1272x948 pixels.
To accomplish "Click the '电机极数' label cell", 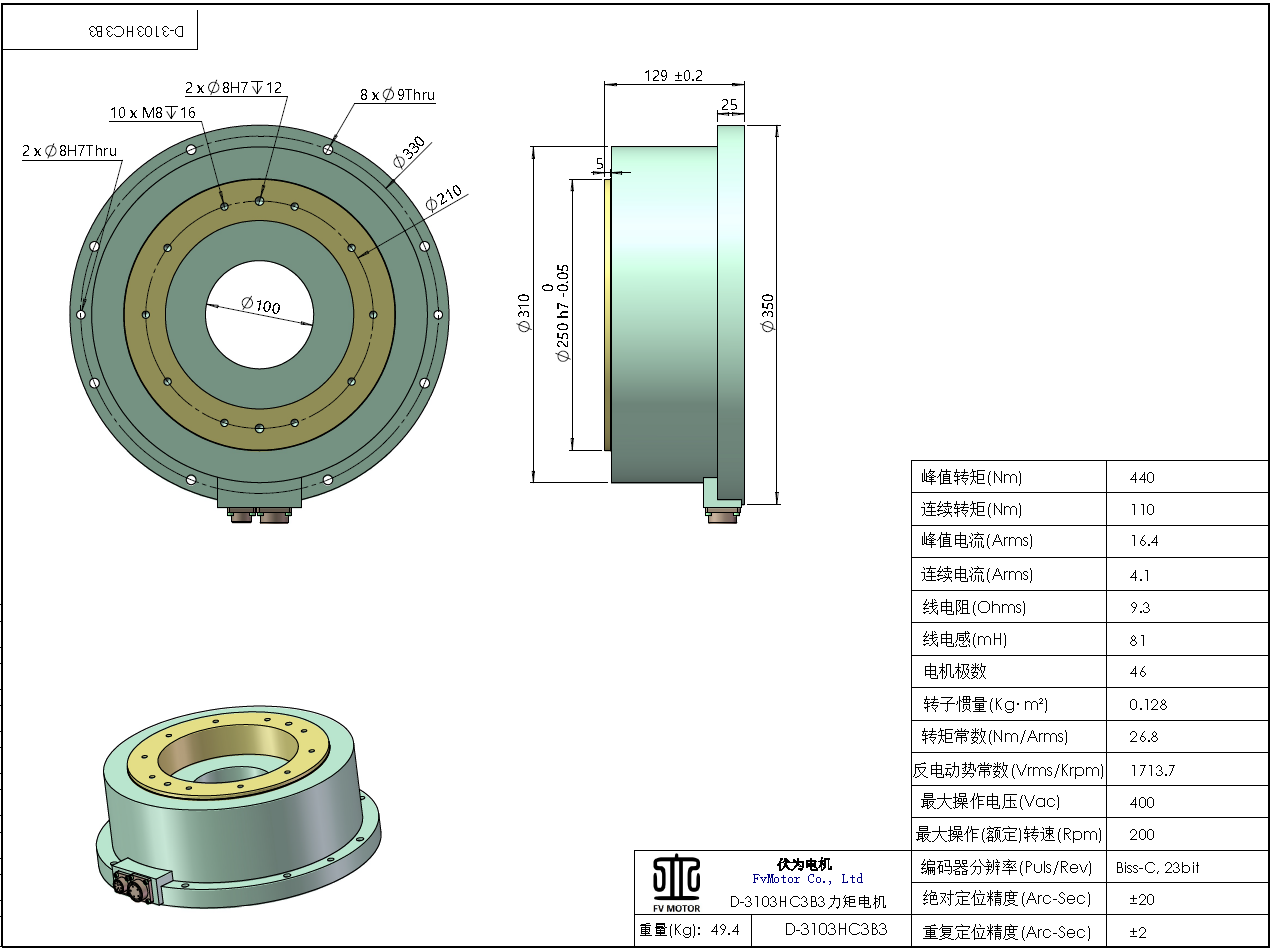I will point(1009,671).
